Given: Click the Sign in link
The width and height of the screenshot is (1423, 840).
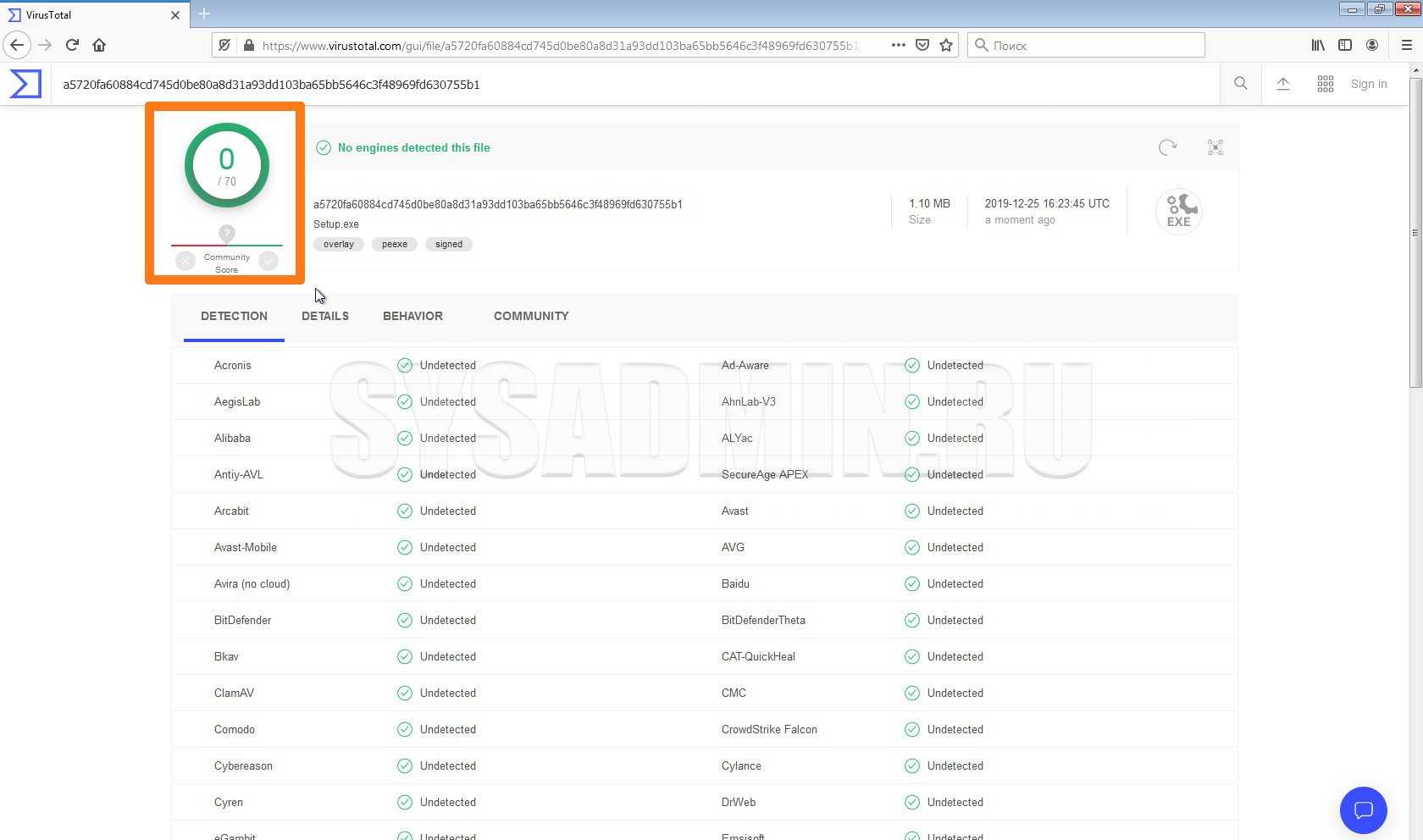Looking at the screenshot, I should click(1368, 84).
